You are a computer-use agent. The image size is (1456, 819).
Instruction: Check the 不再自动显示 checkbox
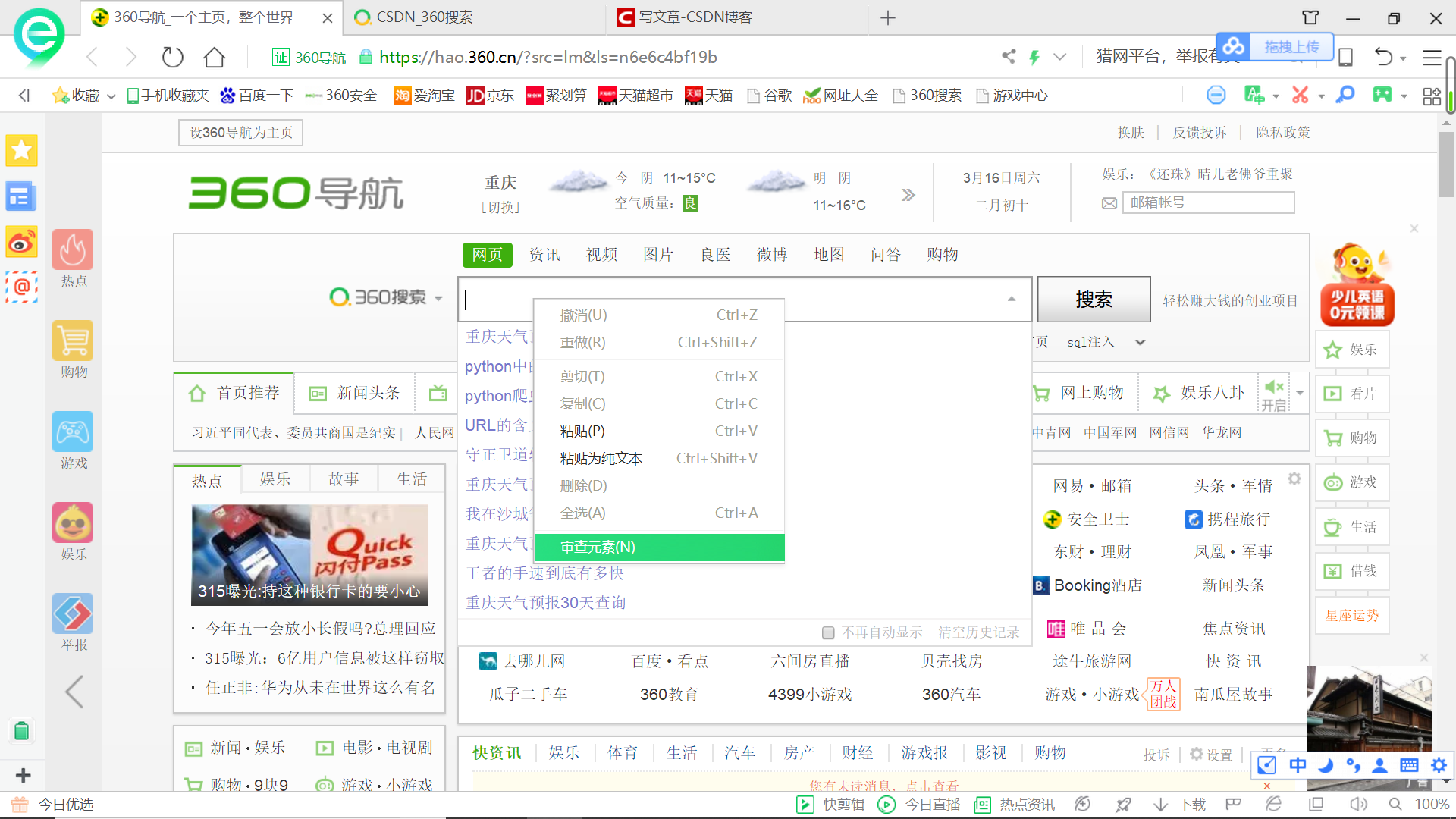click(x=828, y=632)
